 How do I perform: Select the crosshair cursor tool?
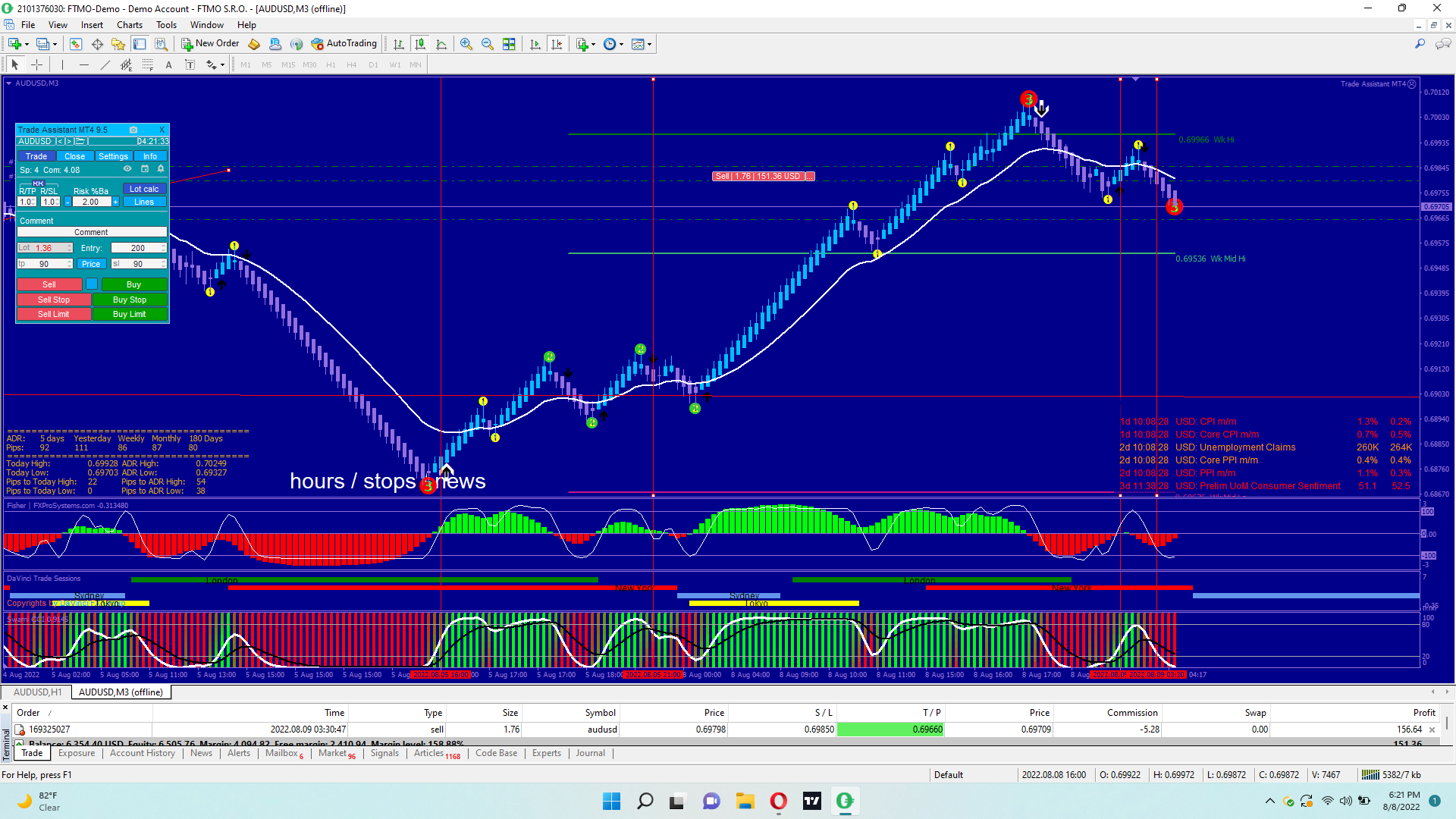(x=36, y=65)
